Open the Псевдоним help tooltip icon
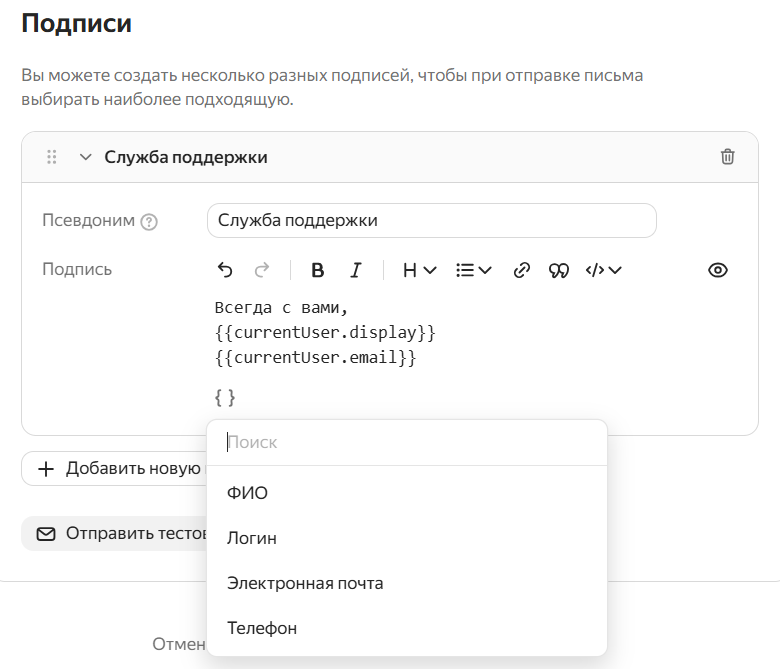Image resolution: width=780 pixels, height=669 pixels. click(x=149, y=221)
